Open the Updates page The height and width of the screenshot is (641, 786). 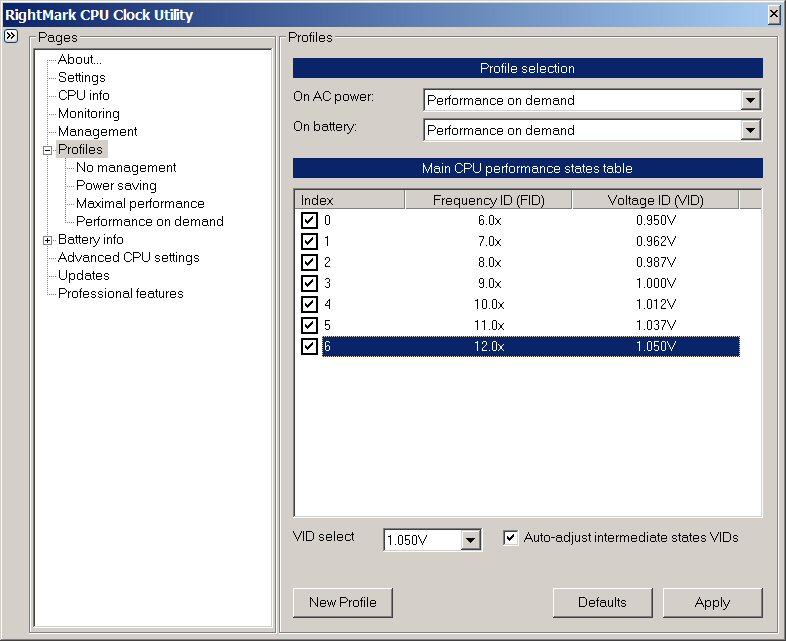pyautogui.click(x=84, y=276)
